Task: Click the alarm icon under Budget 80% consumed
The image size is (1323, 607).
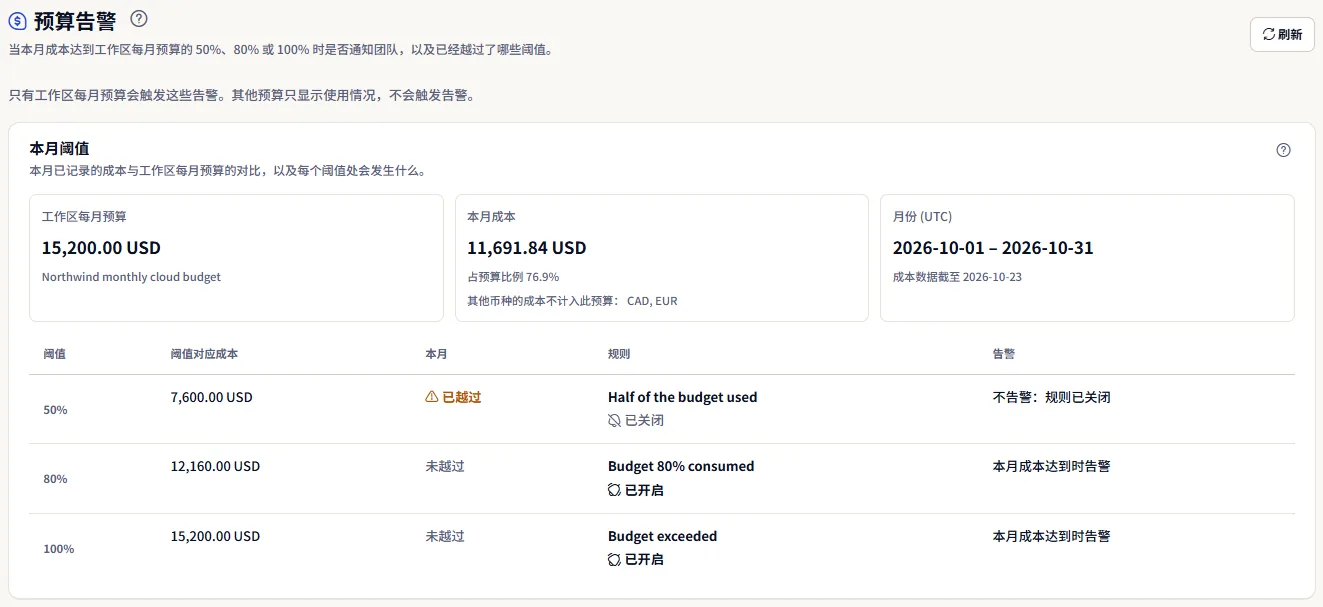Action: (614, 490)
